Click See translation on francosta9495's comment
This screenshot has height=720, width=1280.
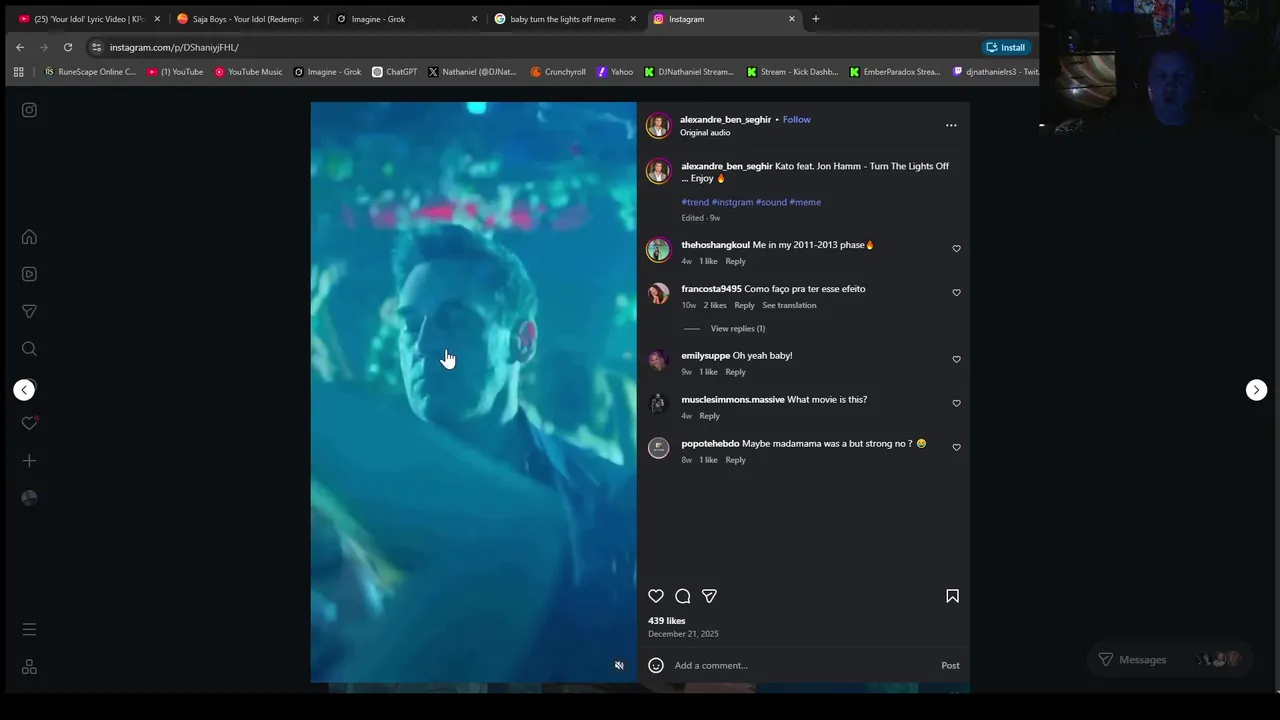coord(789,305)
